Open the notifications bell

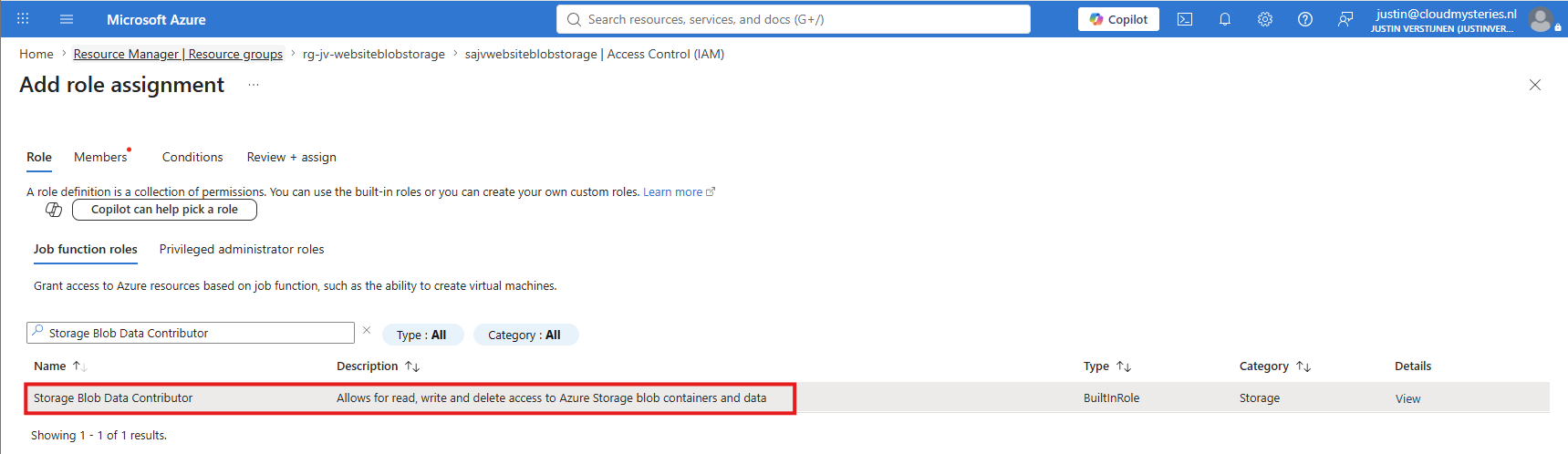pyautogui.click(x=1225, y=19)
